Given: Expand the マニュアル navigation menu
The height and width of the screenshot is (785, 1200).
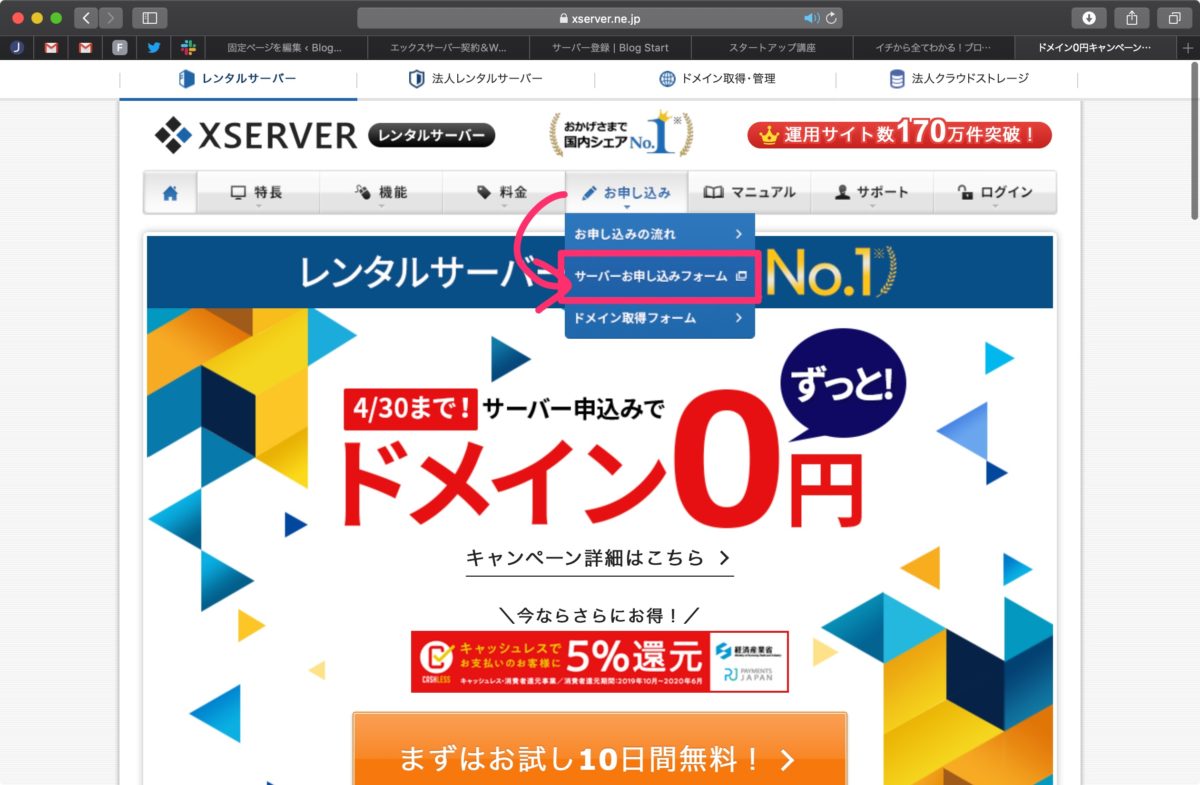Looking at the screenshot, I should (749, 193).
